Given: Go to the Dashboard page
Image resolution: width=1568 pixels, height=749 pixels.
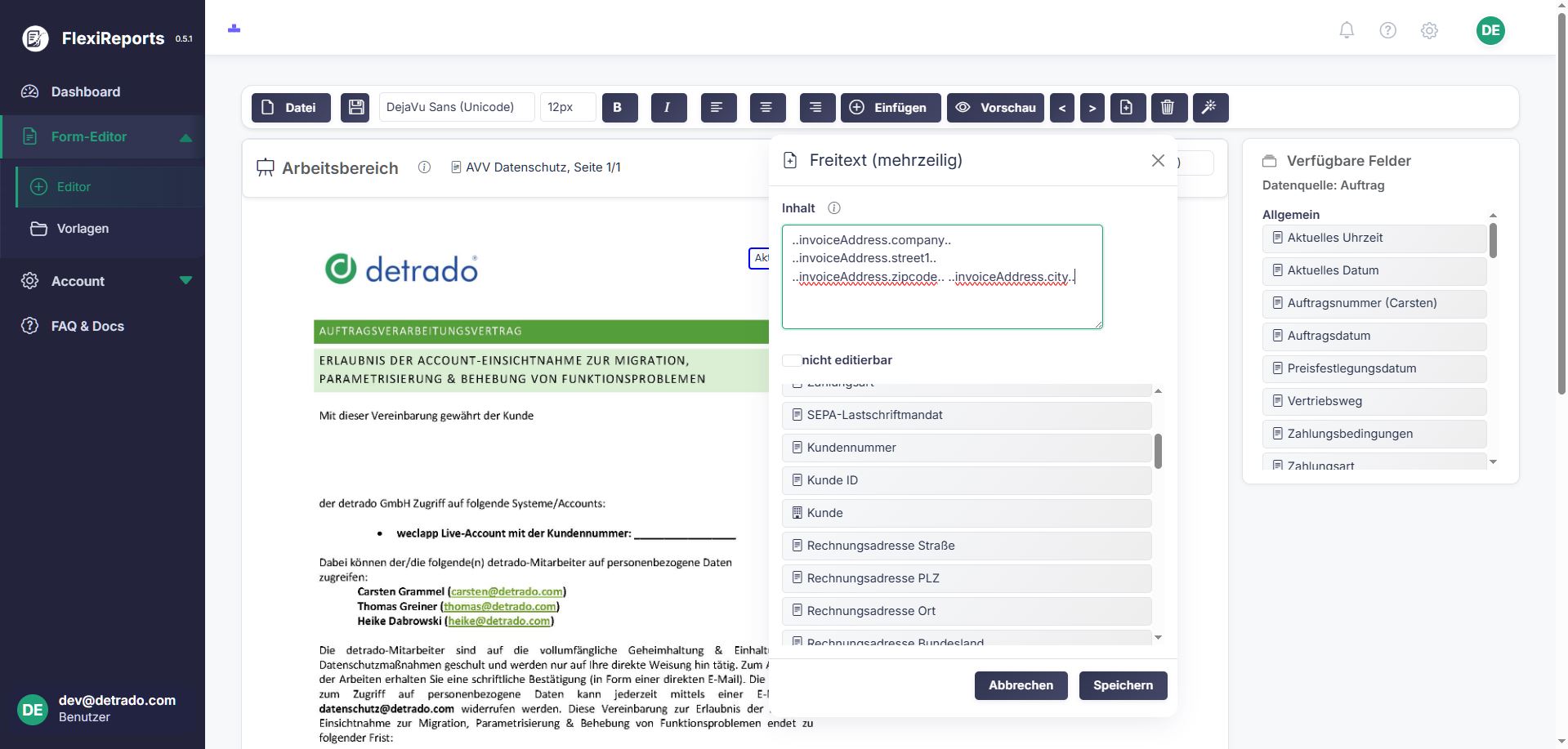Looking at the screenshot, I should click(85, 91).
